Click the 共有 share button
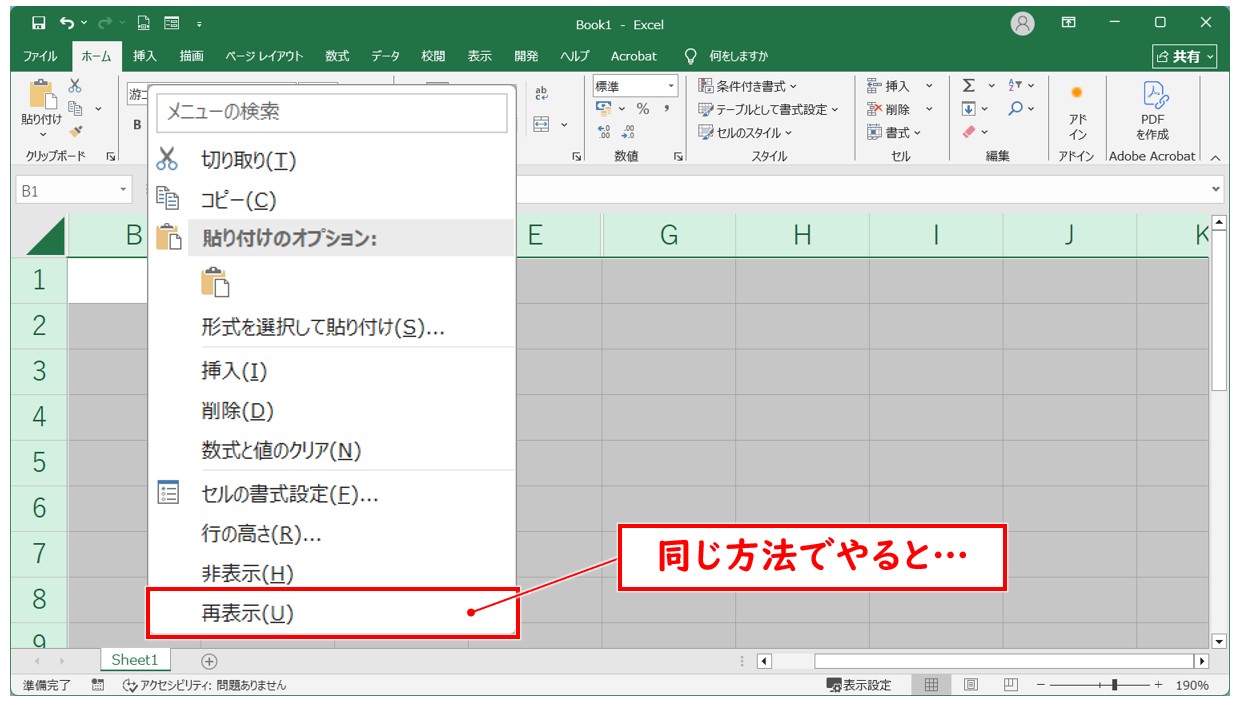The height and width of the screenshot is (705, 1237). coord(1185,57)
